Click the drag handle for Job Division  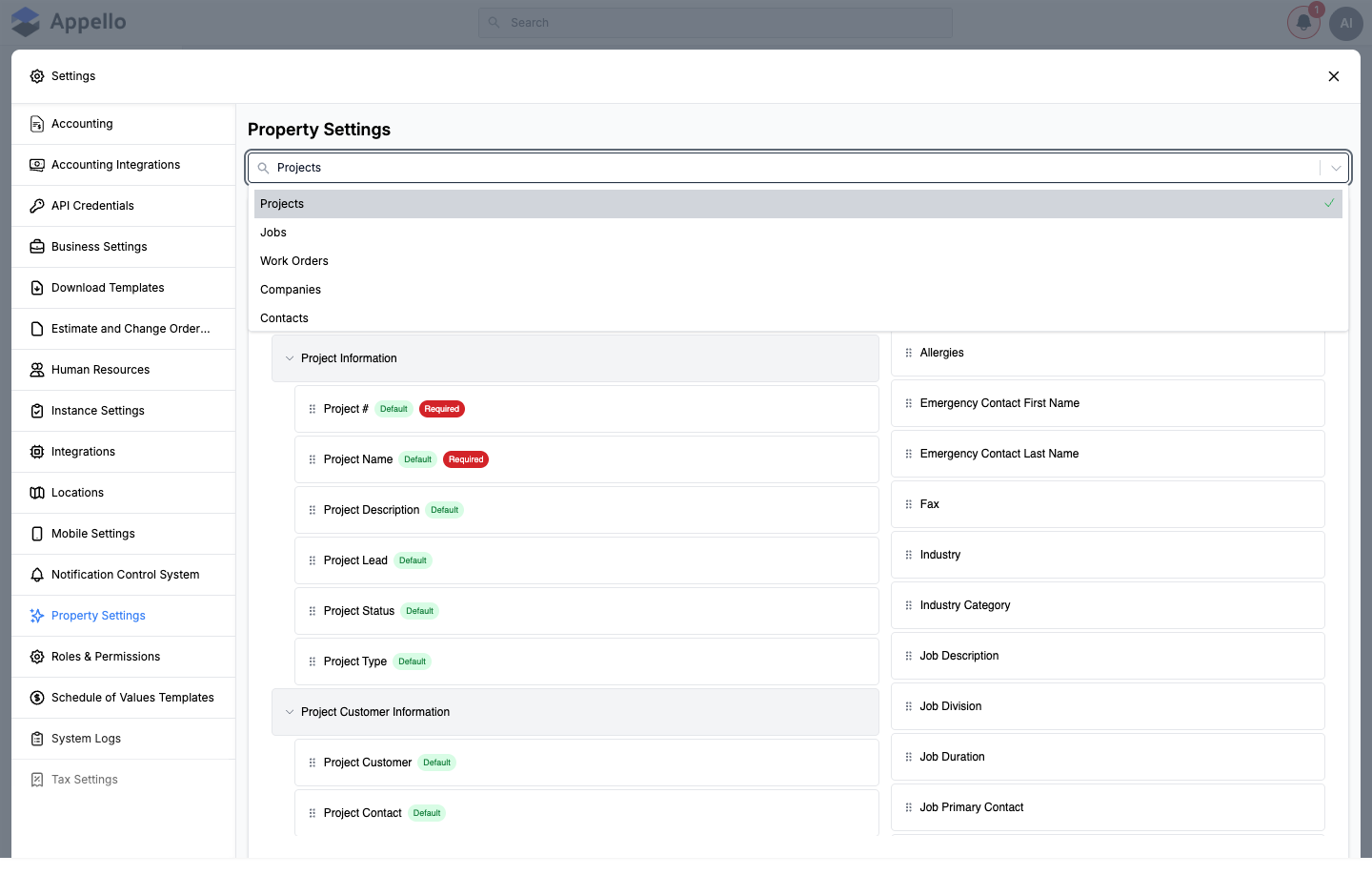[x=909, y=706]
